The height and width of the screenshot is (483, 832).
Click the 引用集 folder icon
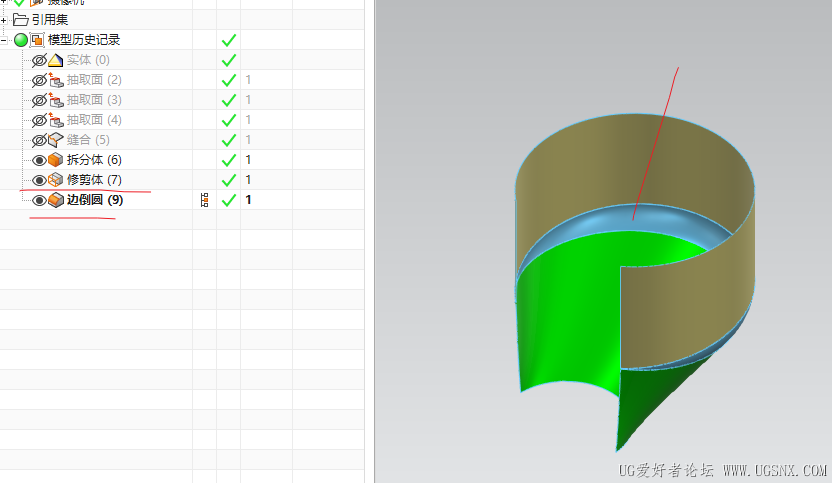pyautogui.click(x=20, y=20)
